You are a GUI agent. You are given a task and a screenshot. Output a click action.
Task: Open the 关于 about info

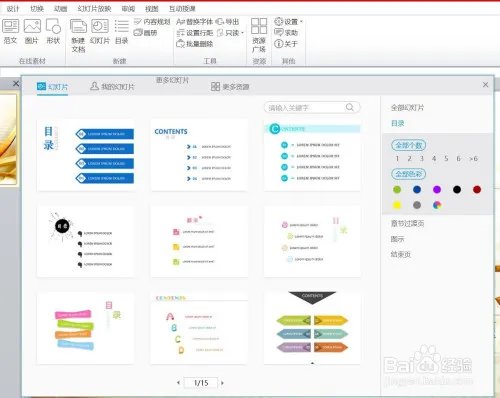tap(286, 44)
